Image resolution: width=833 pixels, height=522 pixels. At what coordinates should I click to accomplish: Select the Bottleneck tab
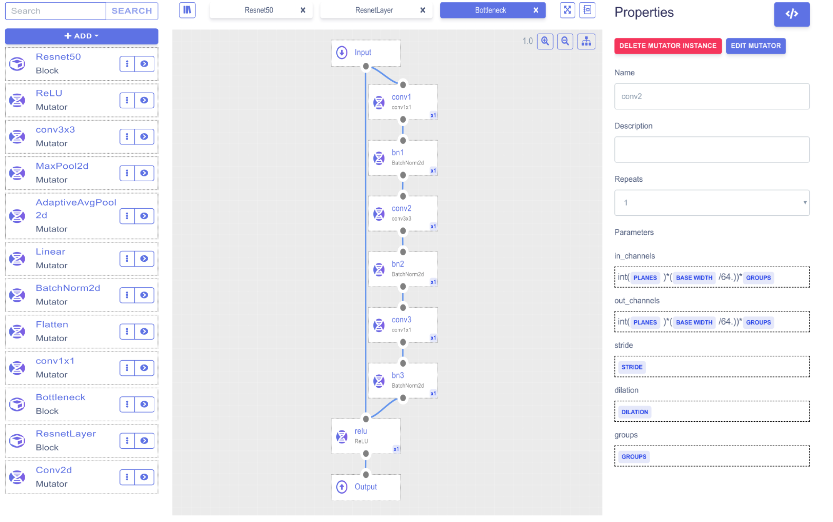[x=490, y=10]
